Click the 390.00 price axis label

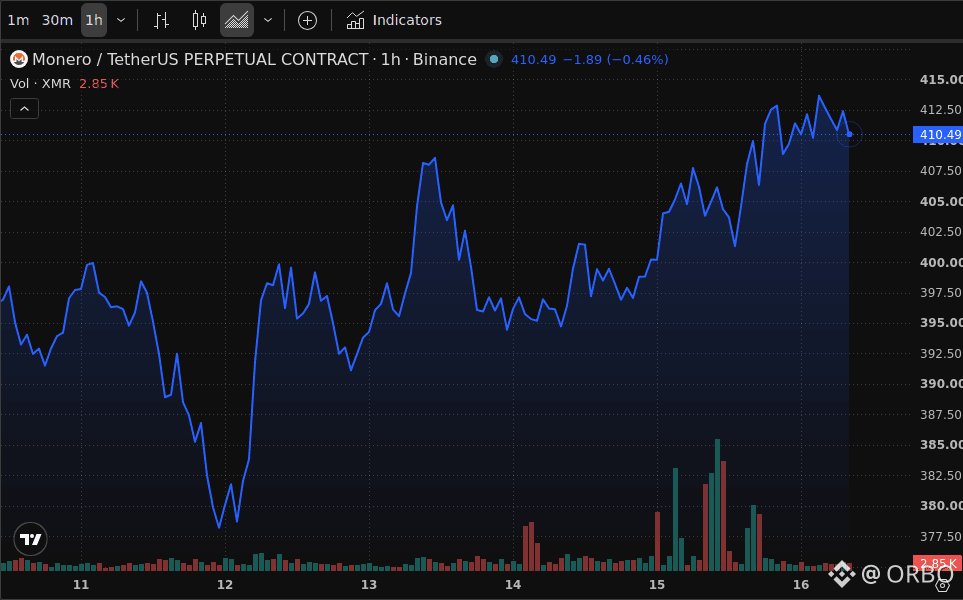(941, 384)
